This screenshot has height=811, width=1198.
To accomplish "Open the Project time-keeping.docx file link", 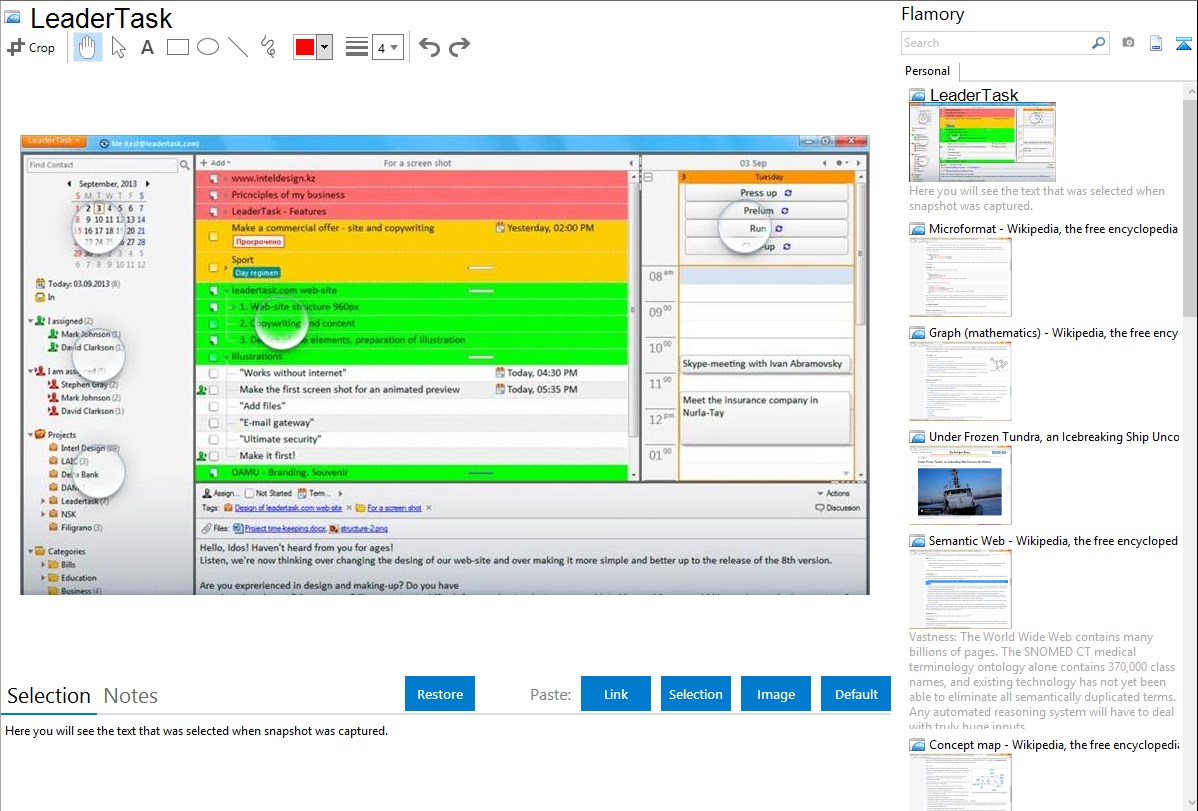I will [x=284, y=528].
